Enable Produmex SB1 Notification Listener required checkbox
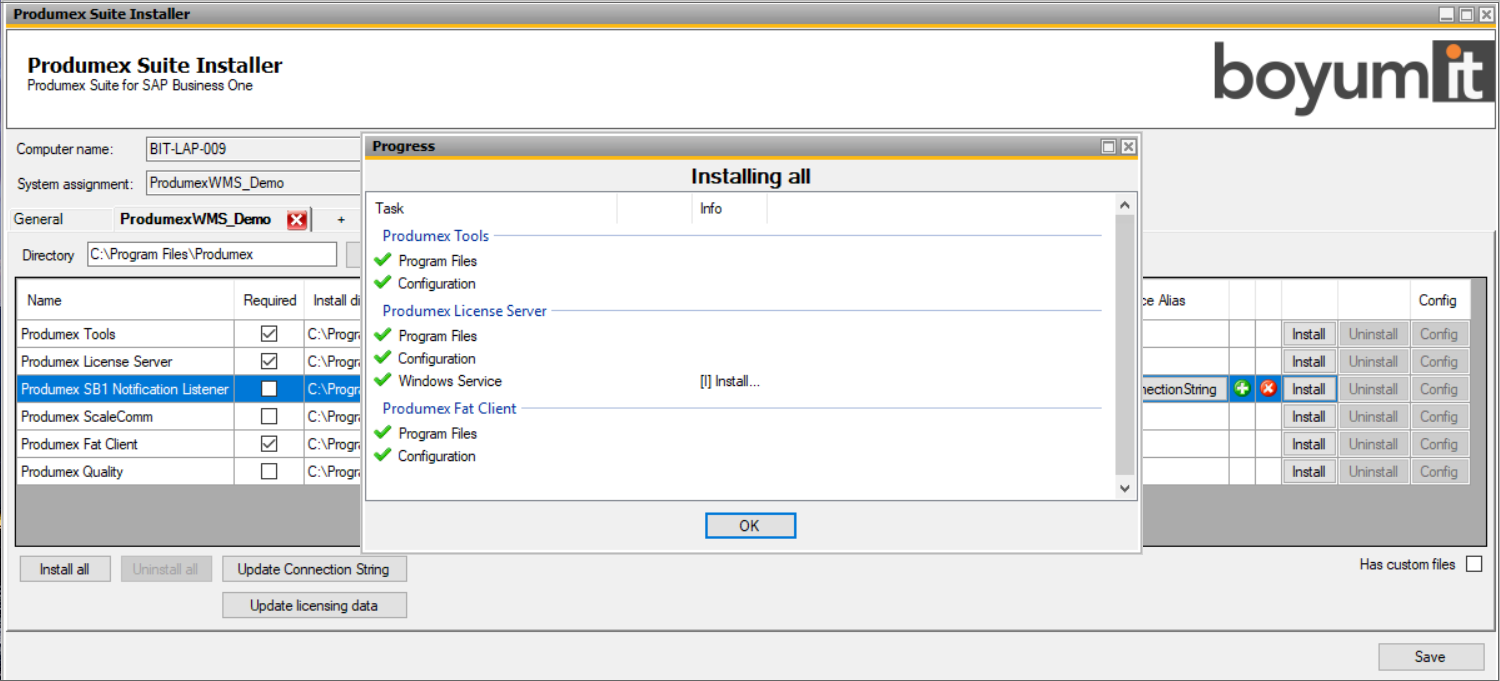Screen dimensions: 1500x681 (x=269, y=389)
